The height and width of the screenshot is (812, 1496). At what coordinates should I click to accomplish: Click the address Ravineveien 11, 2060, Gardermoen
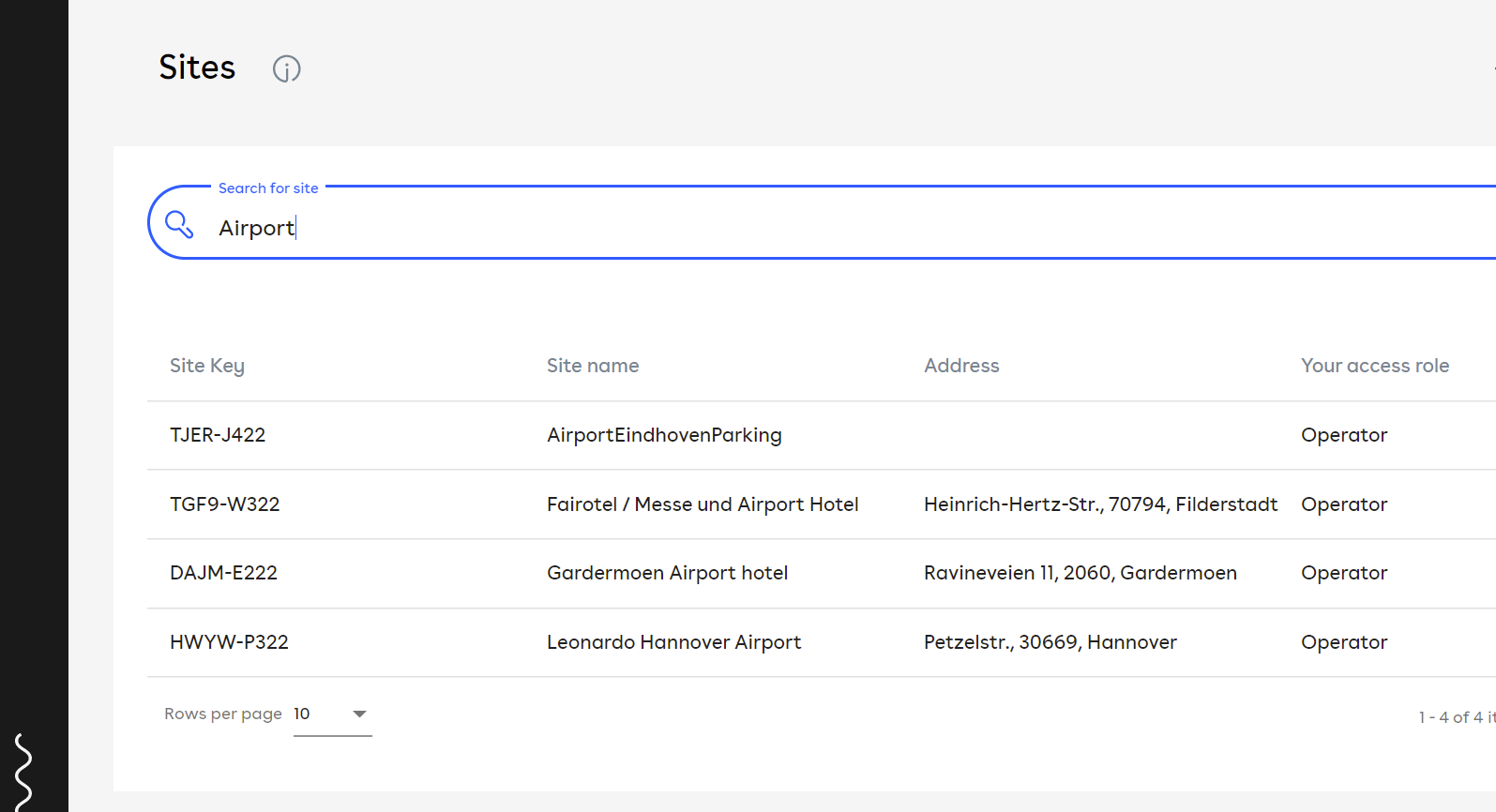[1080, 573]
